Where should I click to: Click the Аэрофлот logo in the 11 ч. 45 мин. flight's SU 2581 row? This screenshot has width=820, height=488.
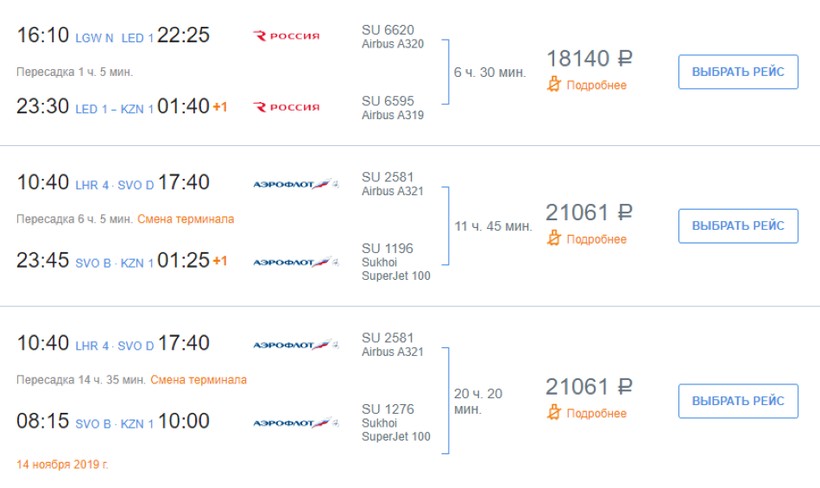(x=296, y=183)
